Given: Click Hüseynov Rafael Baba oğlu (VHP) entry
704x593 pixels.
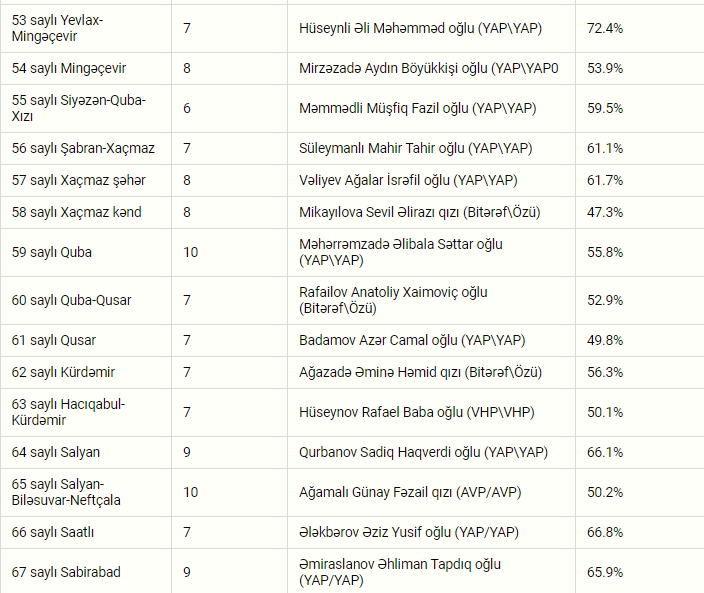Looking at the screenshot, I should (x=417, y=412).
